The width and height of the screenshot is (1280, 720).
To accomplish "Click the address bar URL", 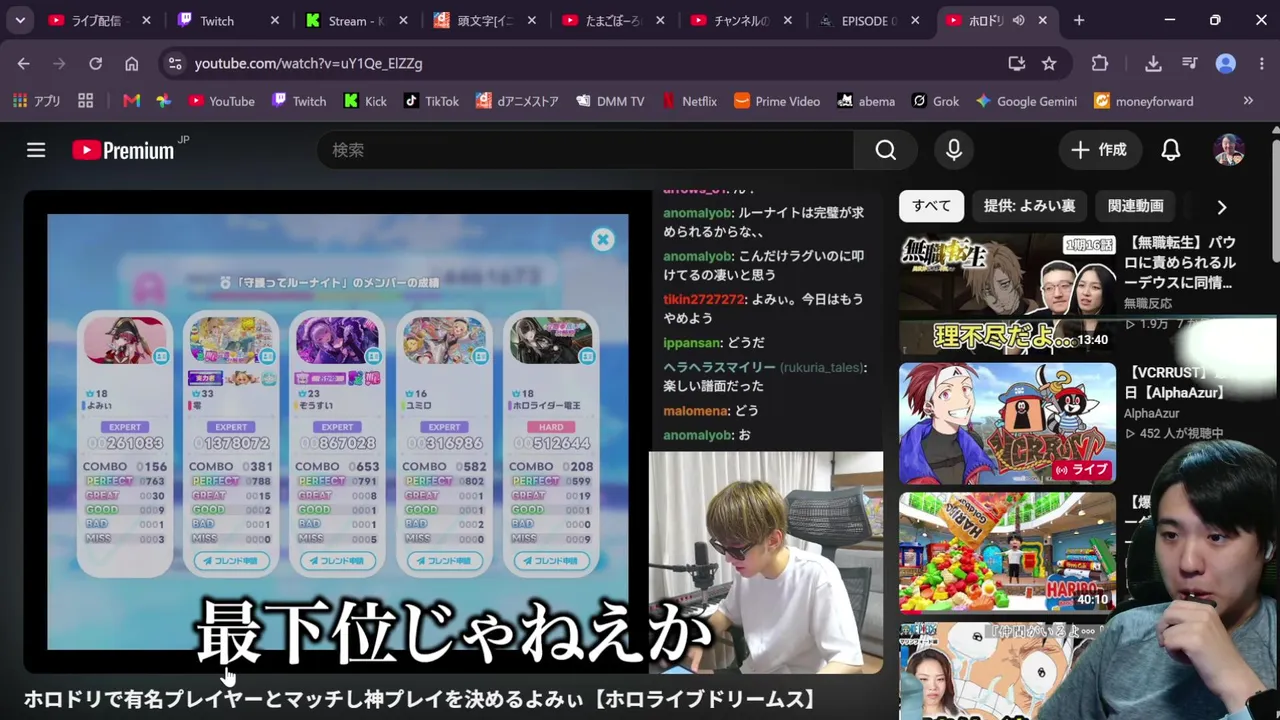I will [308, 63].
